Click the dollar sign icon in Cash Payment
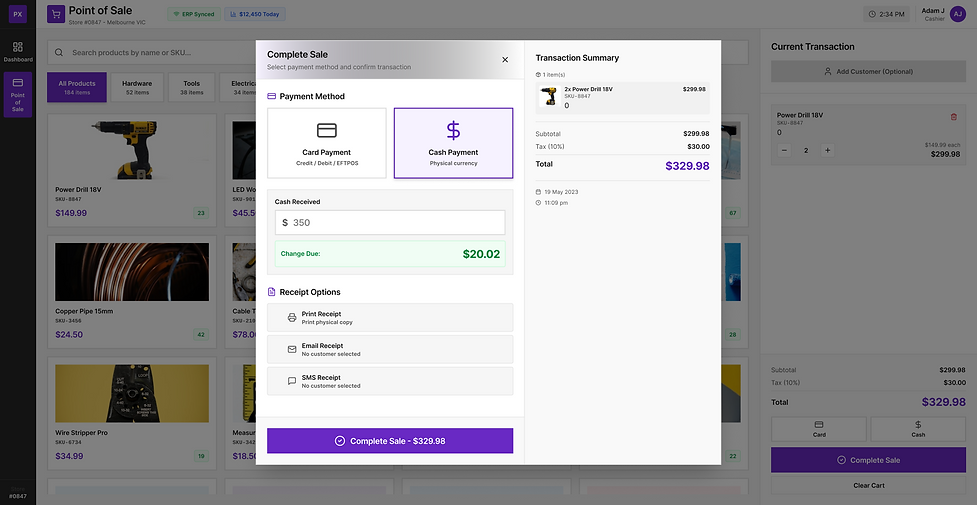Screen dimensions: 977x505 click(x=453, y=130)
